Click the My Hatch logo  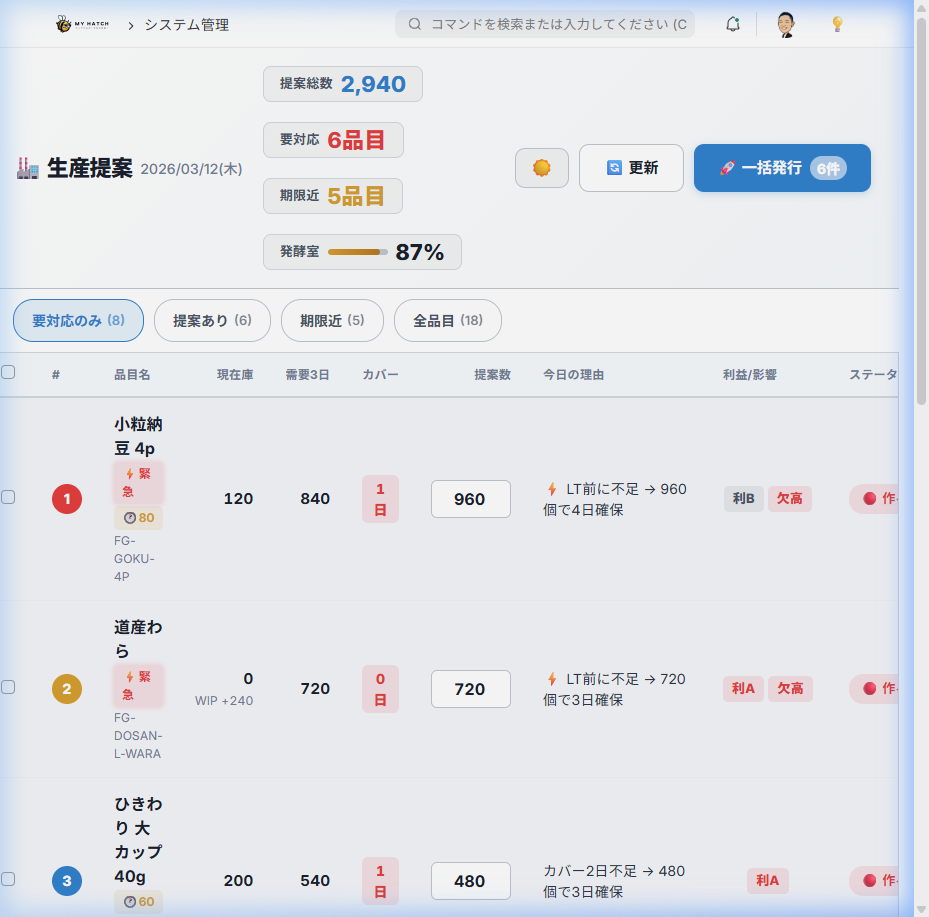pyautogui.click(x=82, y=24)
